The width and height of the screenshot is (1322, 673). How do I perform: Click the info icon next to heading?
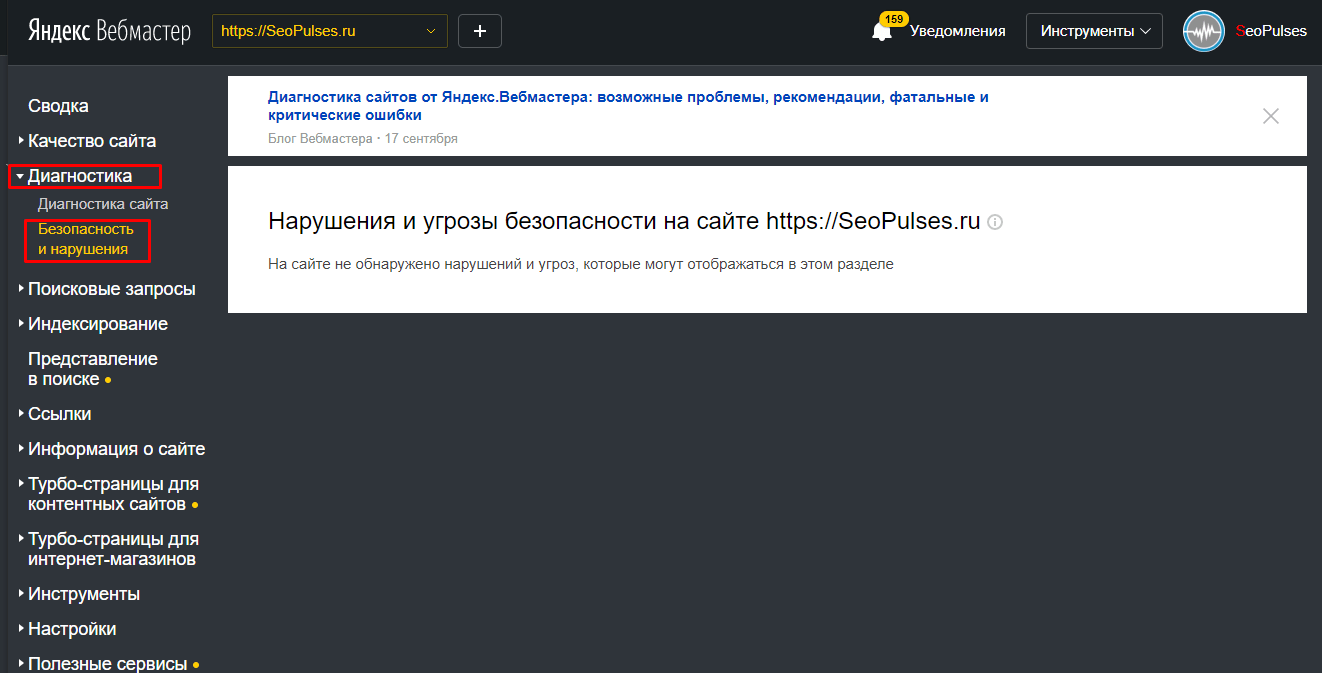[995, 222]
